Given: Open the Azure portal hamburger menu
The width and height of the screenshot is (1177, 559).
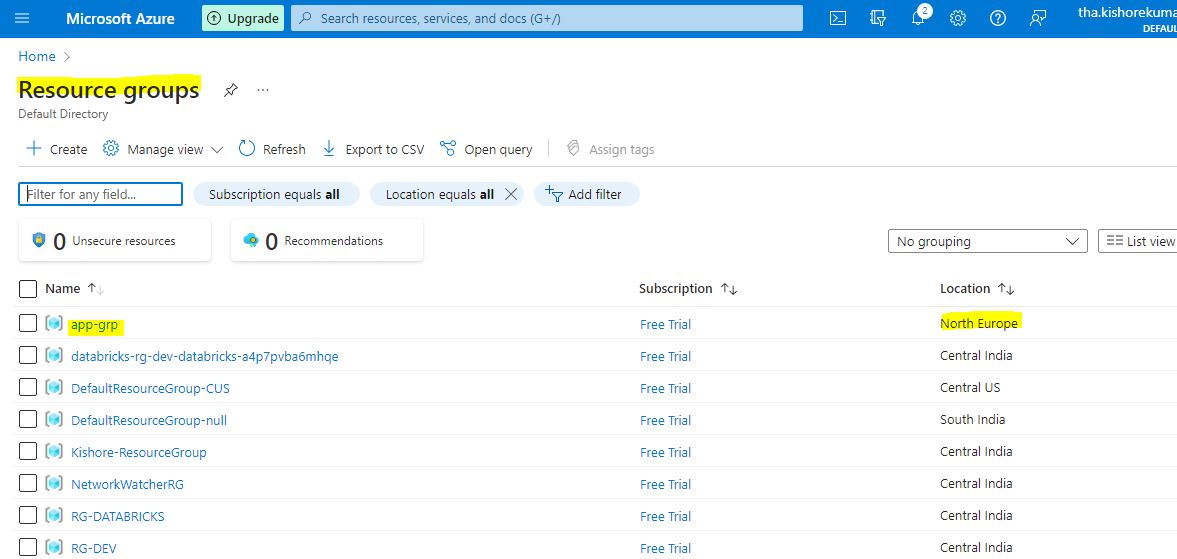Looking at the screenshot, I should point(23,18).
